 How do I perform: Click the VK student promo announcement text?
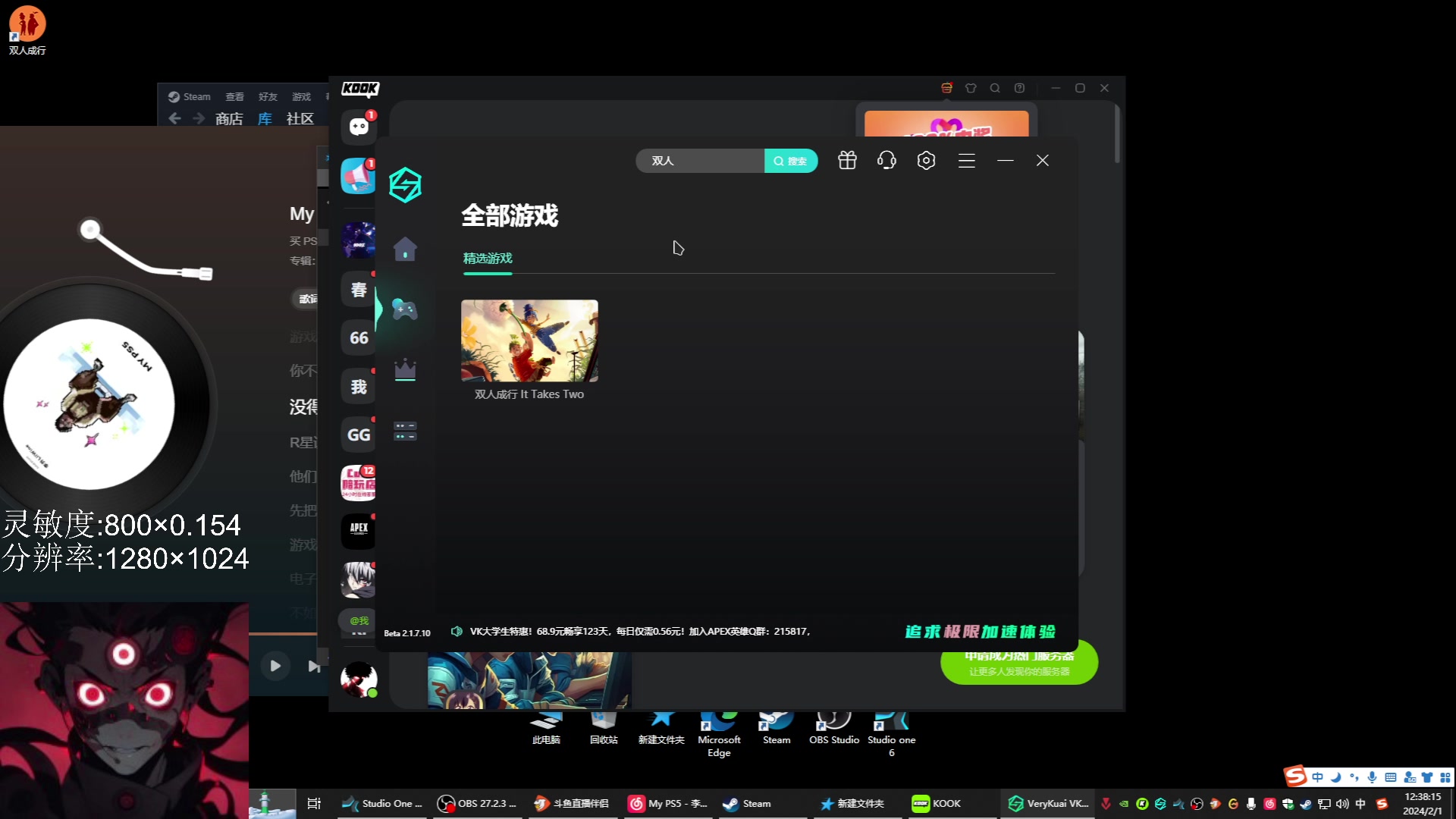tap(641, 631)
